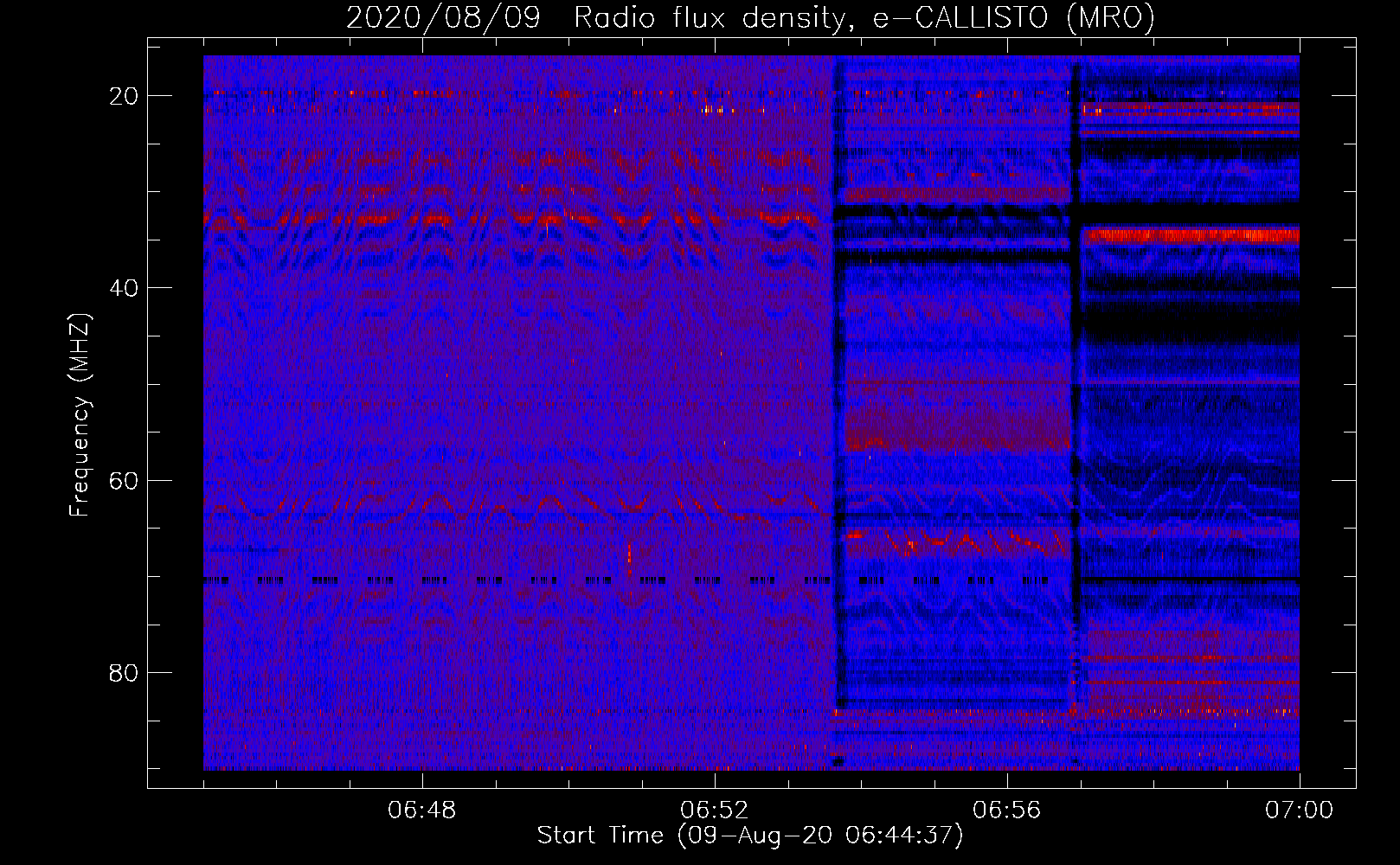Screen dimensions: 1400x865
Task: Click the 07:00 time tick label
Action: (x=1299, y=811)
